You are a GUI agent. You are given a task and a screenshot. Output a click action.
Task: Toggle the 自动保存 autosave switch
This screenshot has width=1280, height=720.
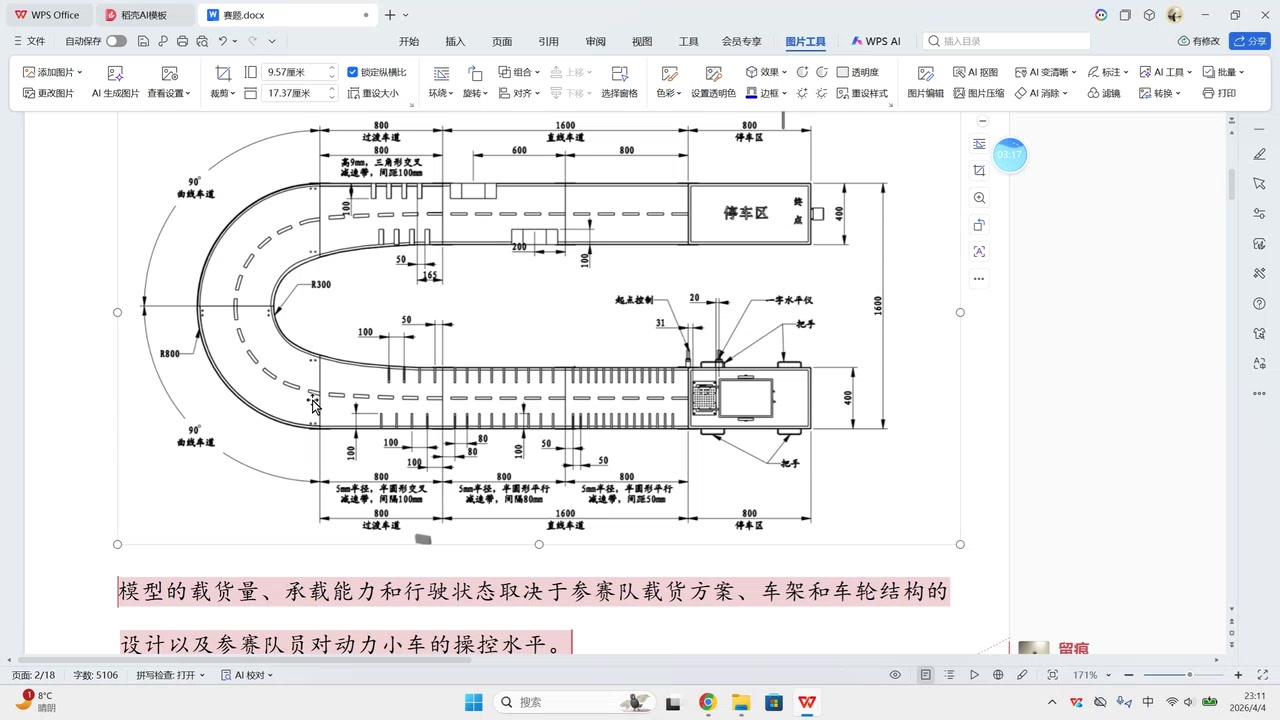coord(116,41)
